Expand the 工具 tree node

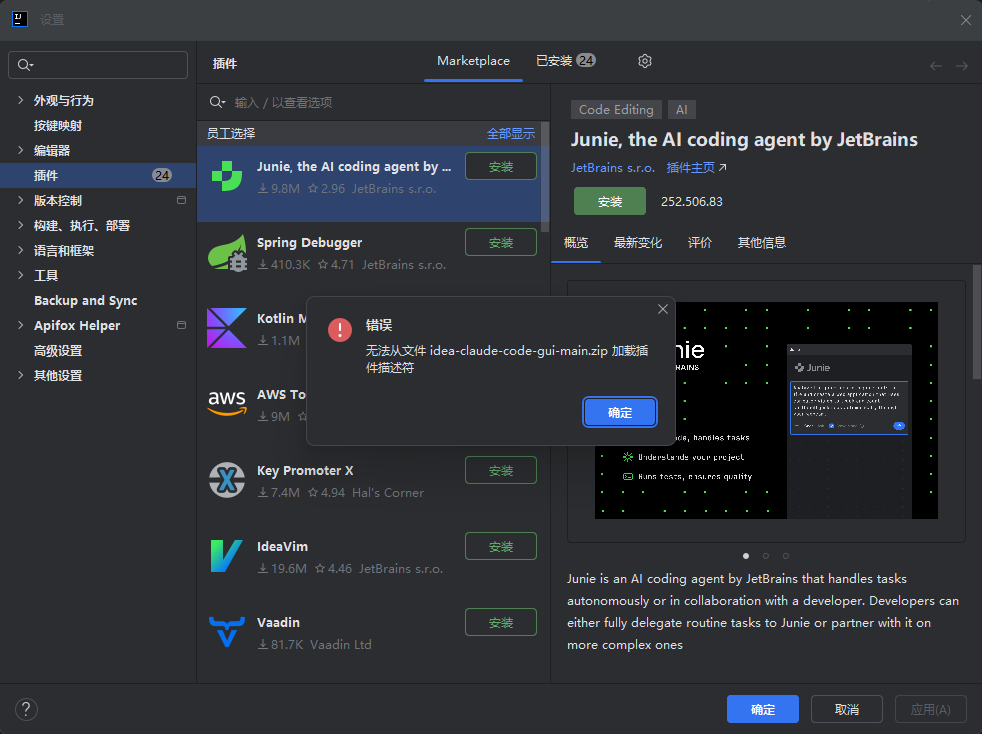[x=21, y=275]
